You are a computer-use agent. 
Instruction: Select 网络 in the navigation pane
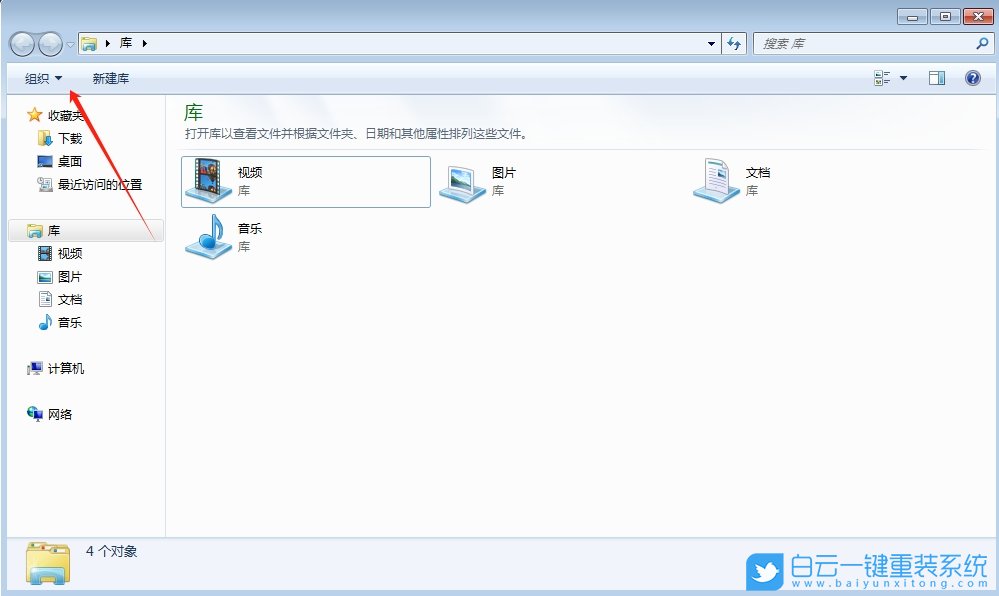click(x=54, y=414)
